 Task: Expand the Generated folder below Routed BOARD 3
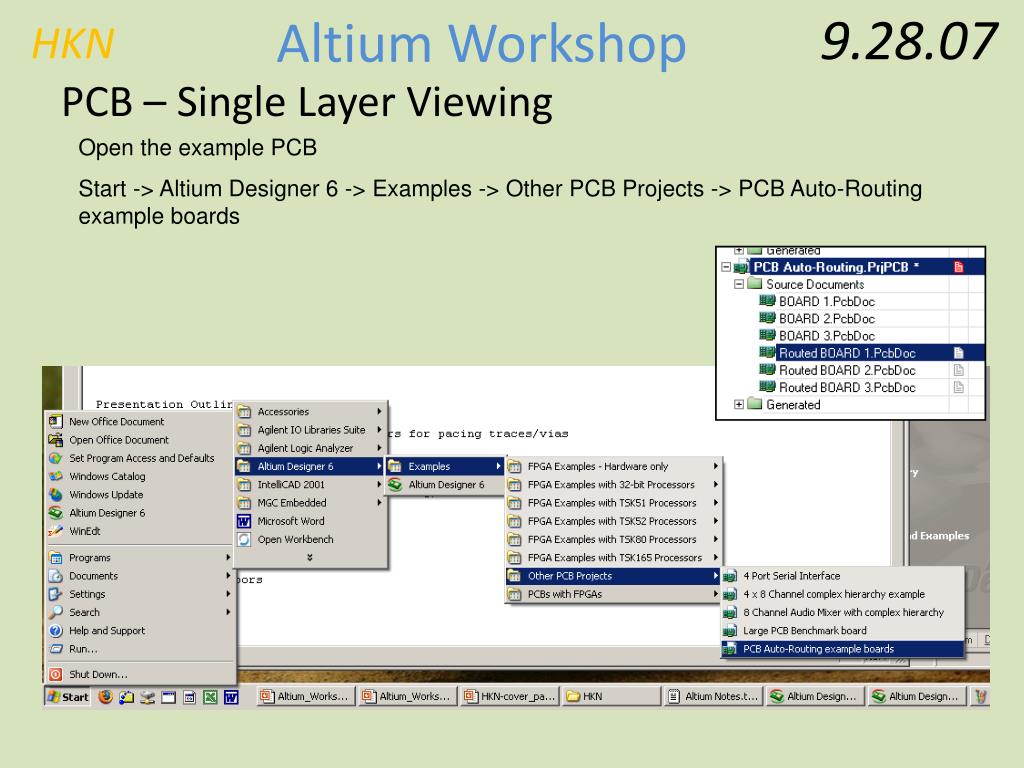739,404
